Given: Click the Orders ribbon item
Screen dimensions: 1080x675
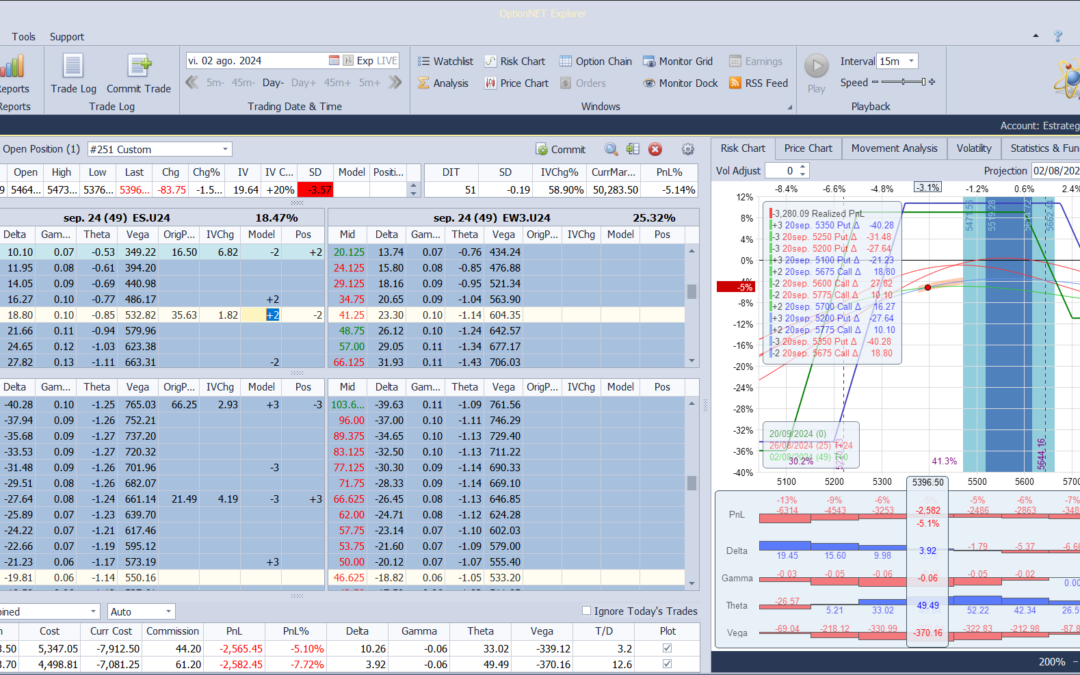Looking at the screenshot, I should (x=583, y=83).
